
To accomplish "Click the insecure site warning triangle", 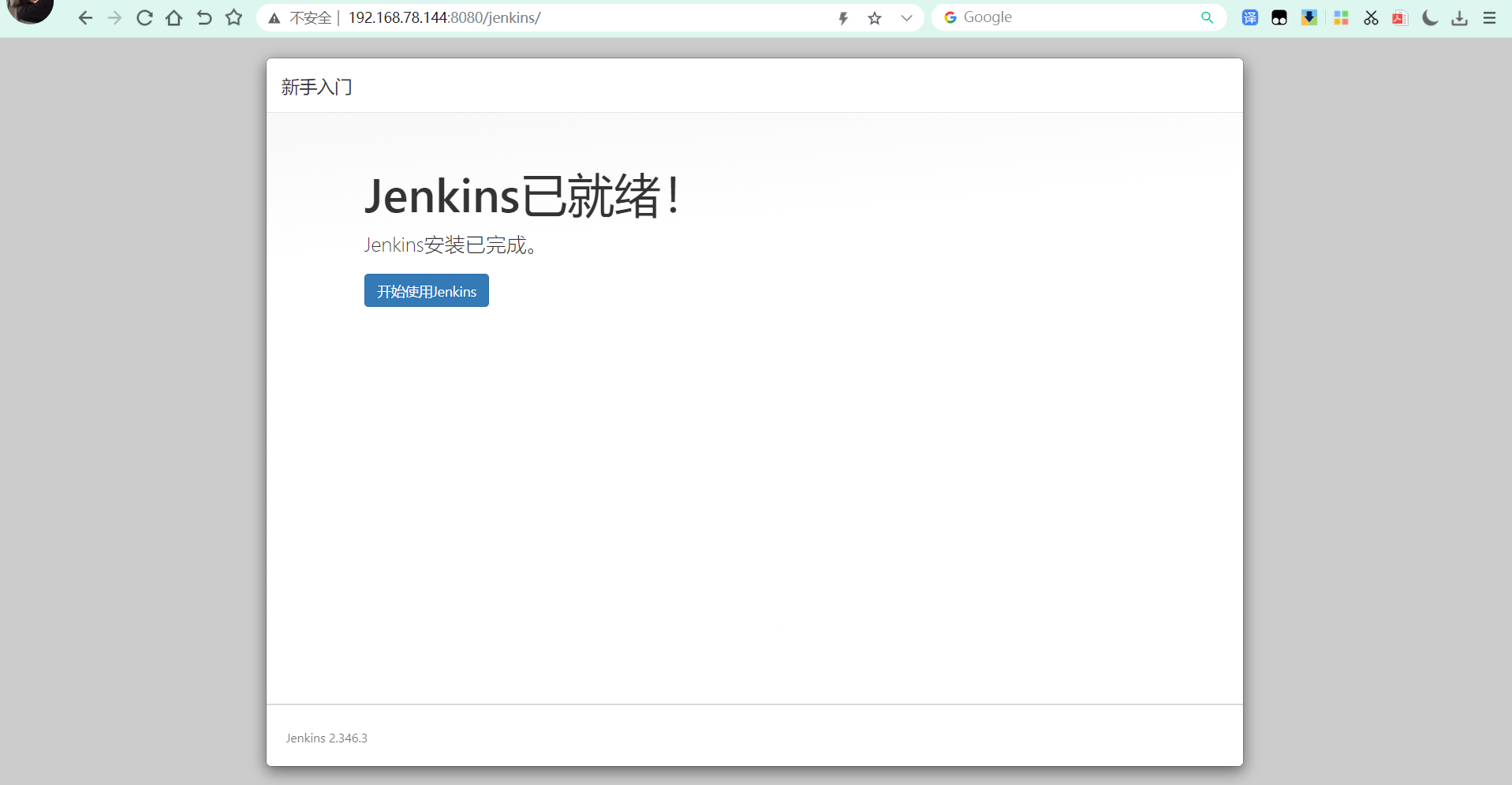I will (x=274, y=18).
